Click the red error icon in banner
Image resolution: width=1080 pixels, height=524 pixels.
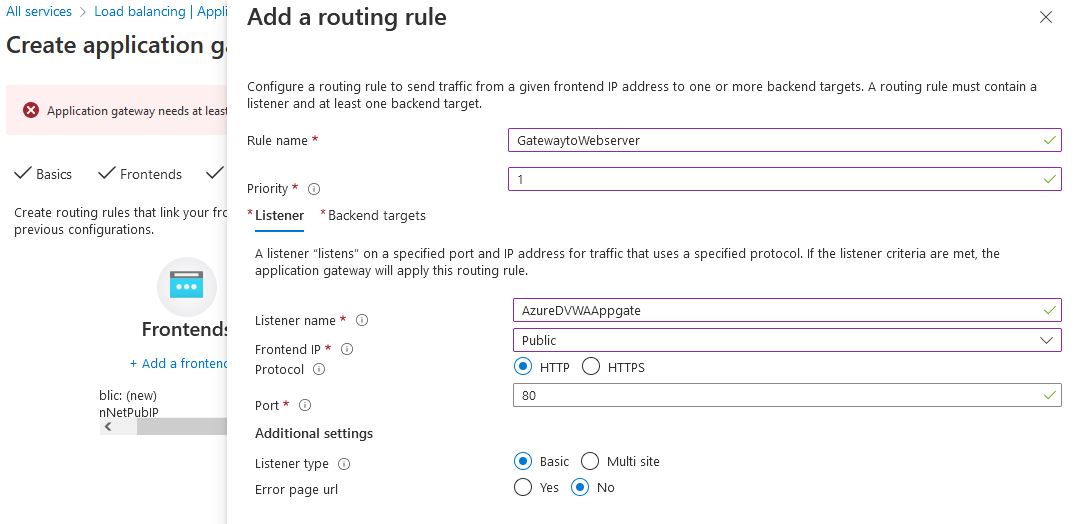pos(31,111)
